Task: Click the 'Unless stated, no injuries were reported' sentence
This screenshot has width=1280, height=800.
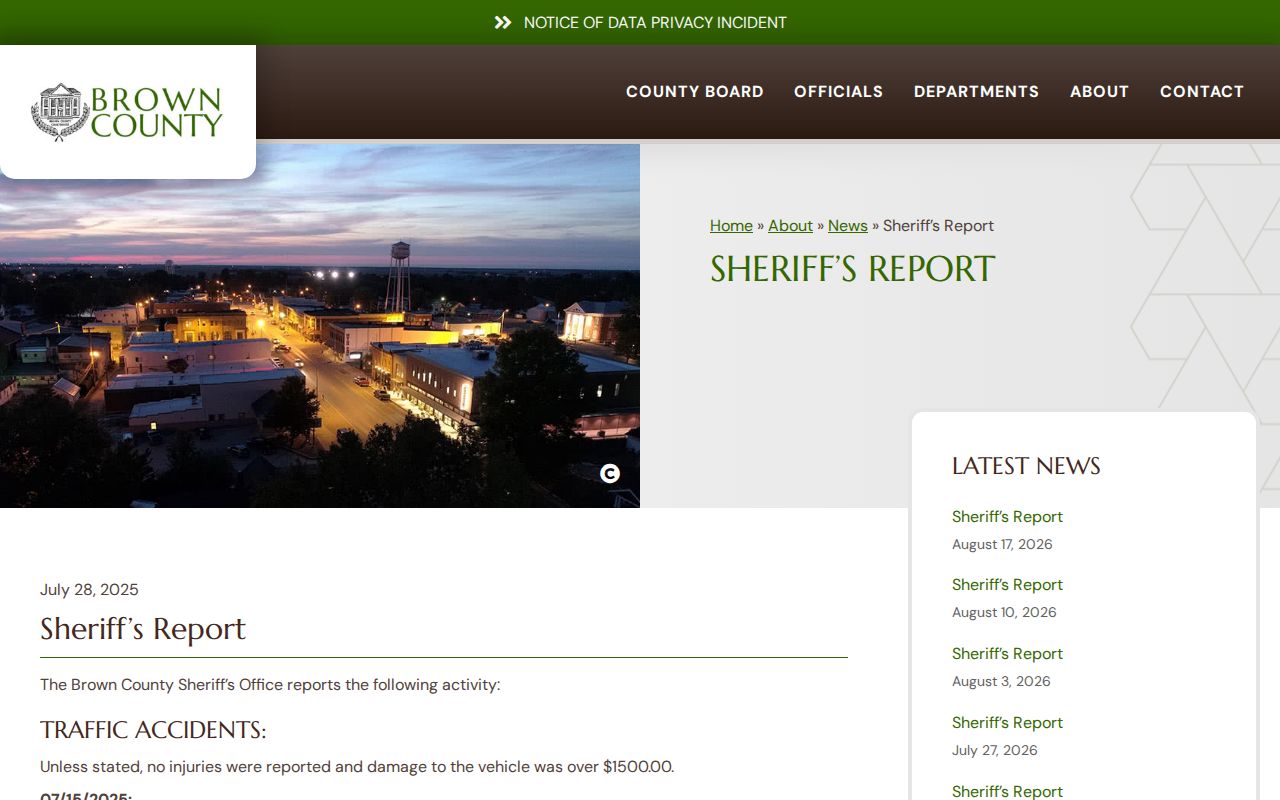Action: [357, 767]
